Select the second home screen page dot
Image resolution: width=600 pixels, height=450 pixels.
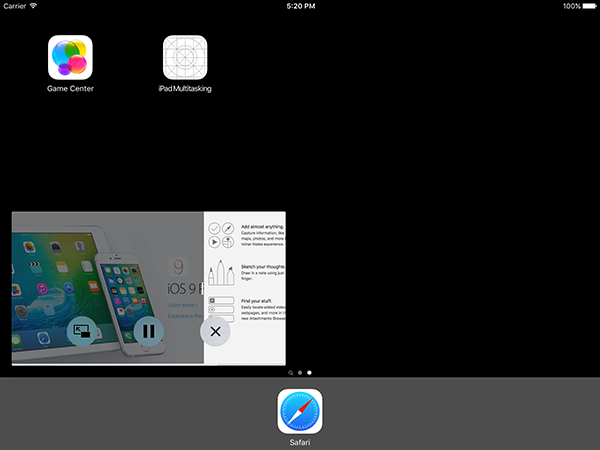click(309, 373)
